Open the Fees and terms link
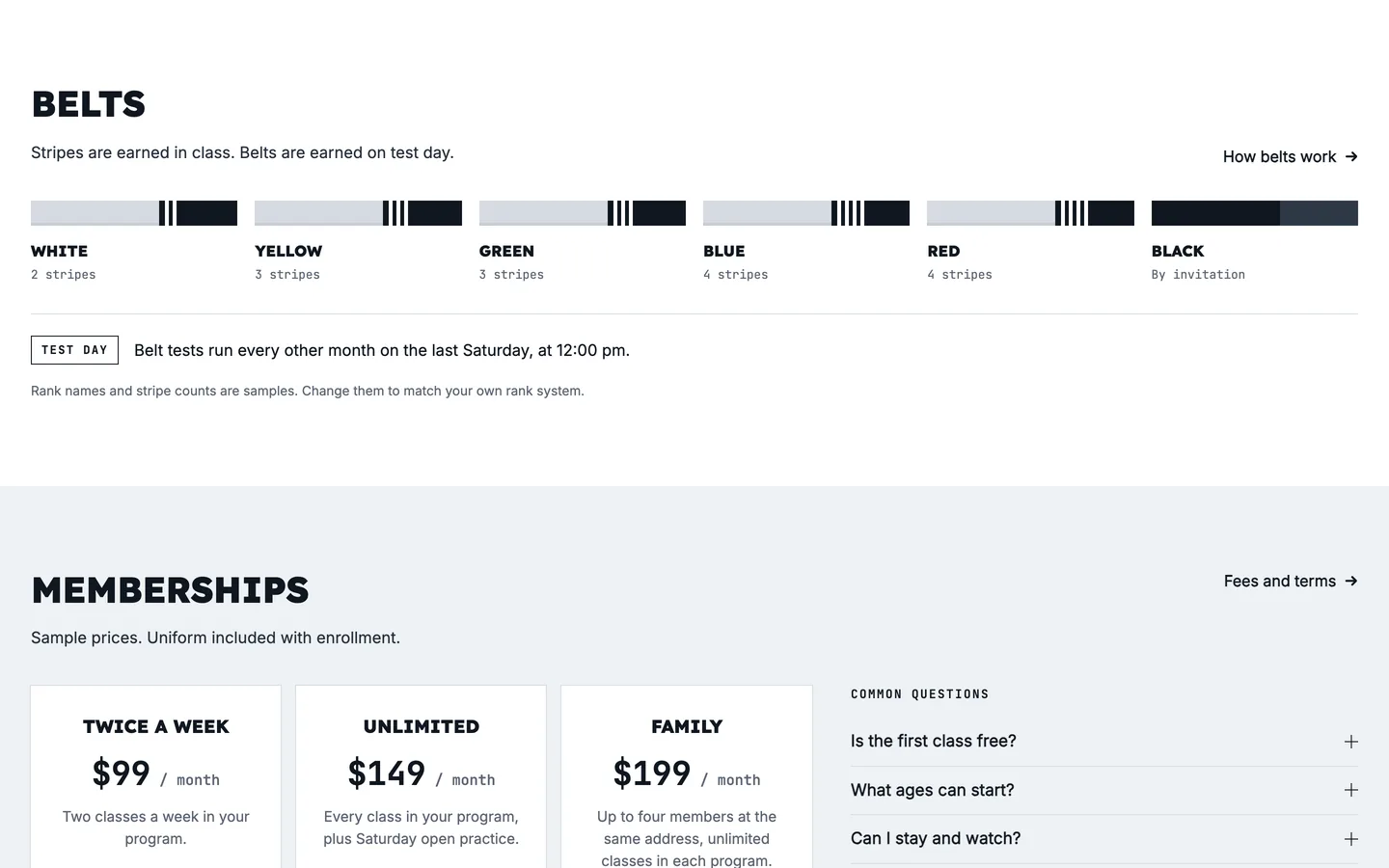The width and height of the screenshot is (1389, 868). click(1291, 581)
